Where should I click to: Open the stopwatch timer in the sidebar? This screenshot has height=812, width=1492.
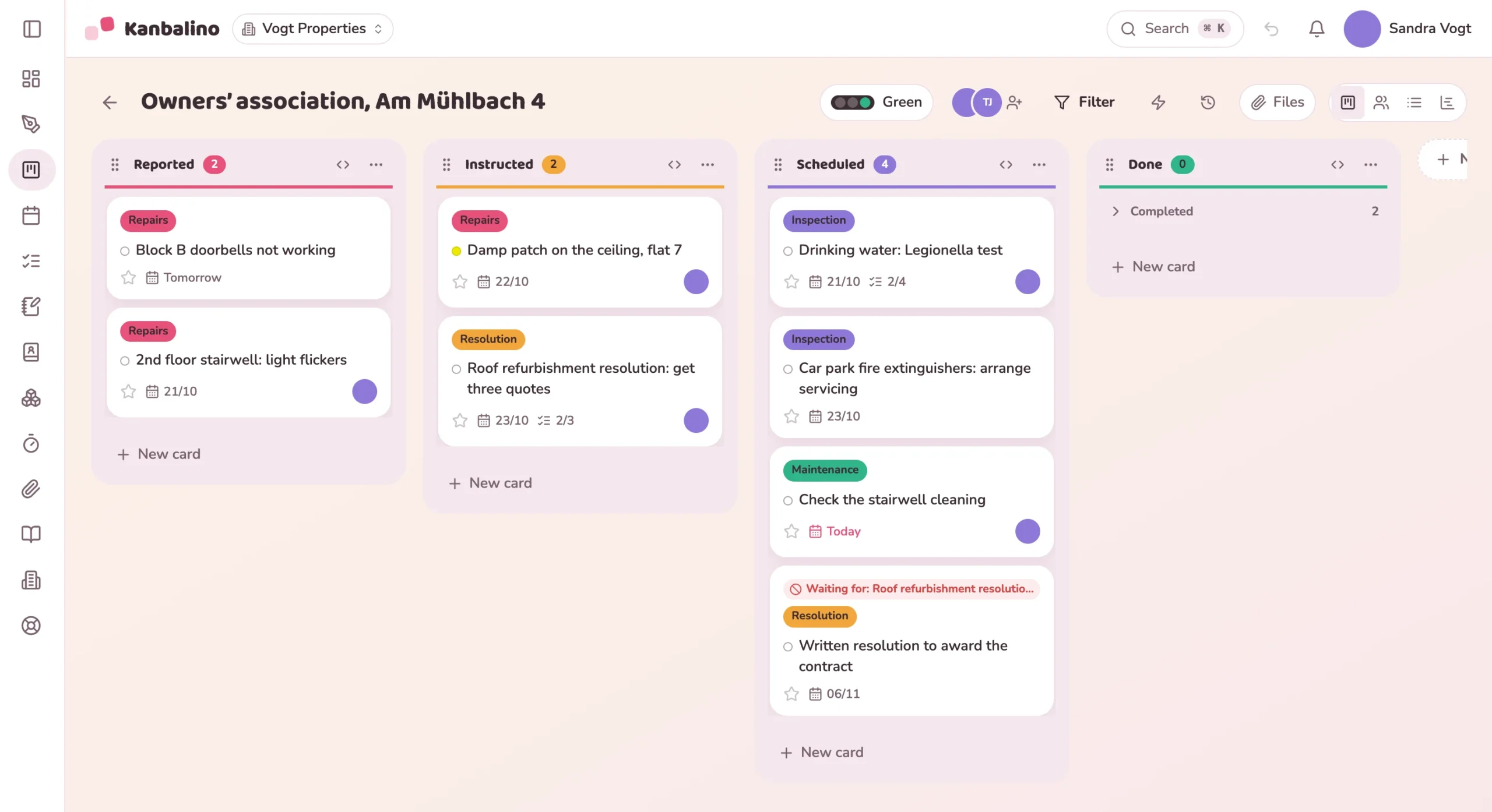click(31, 444)
